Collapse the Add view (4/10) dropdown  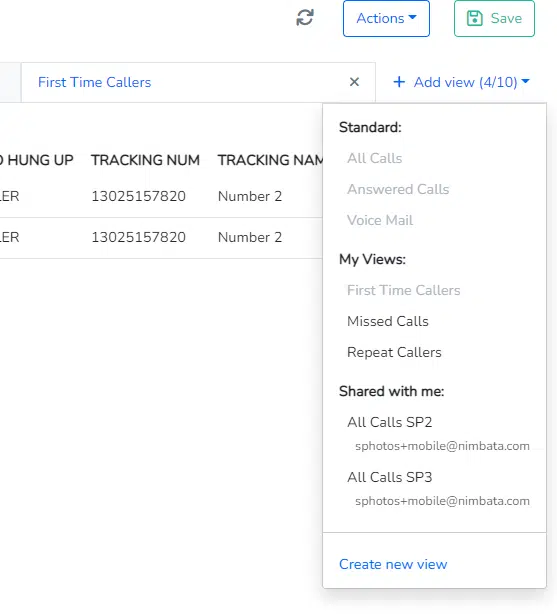461,82
